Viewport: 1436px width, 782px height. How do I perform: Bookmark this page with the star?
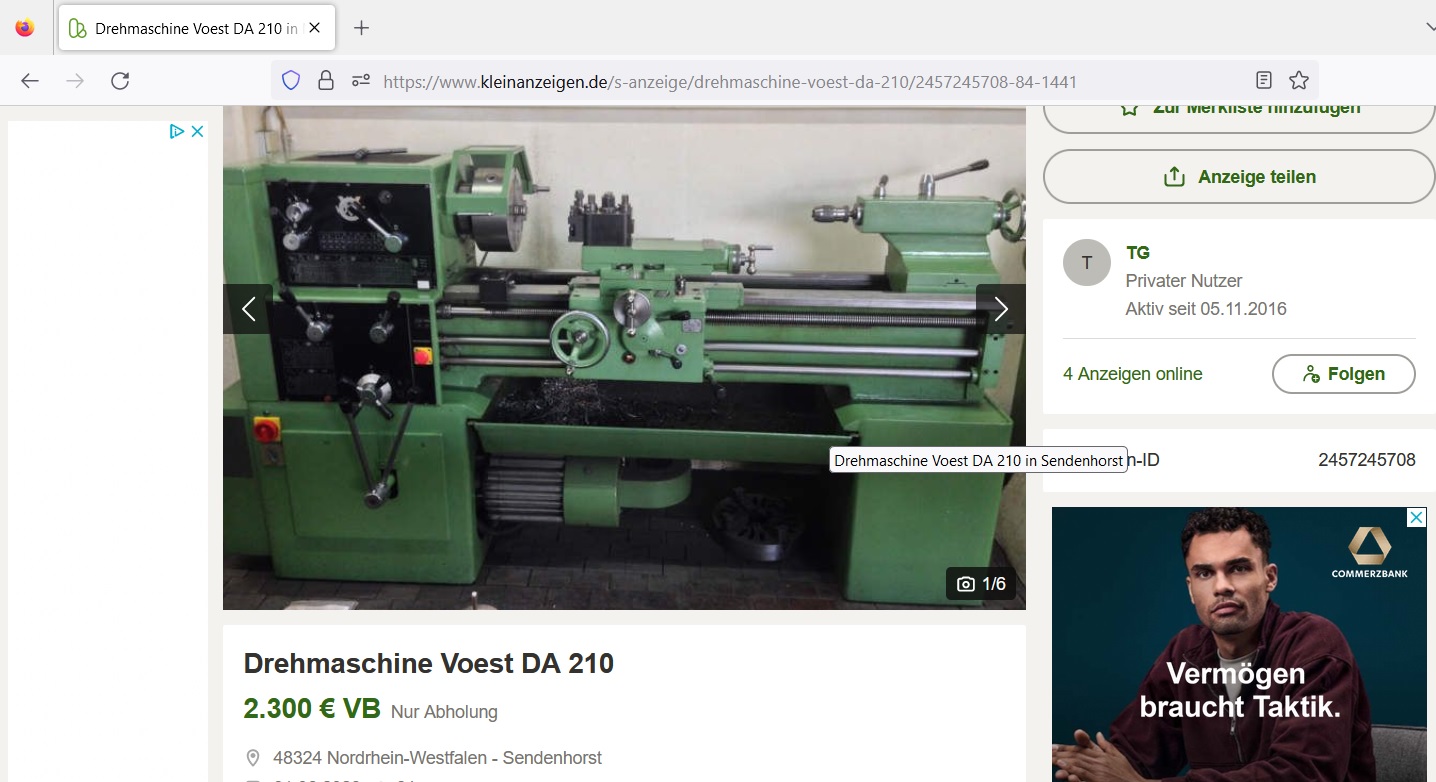pyautogui.click(x=1299, y=81)
